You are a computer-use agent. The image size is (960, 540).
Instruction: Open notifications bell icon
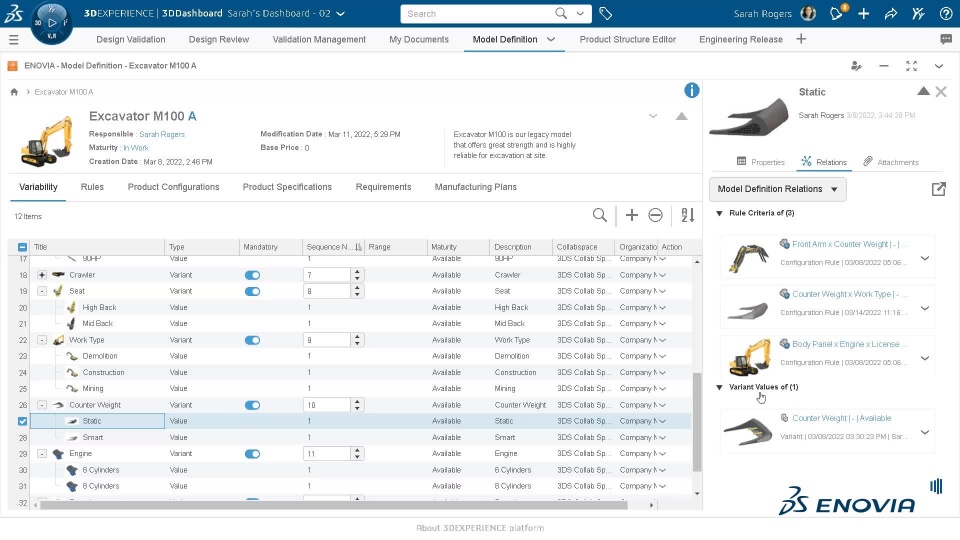pyautogui.click(x=837, y=13)
